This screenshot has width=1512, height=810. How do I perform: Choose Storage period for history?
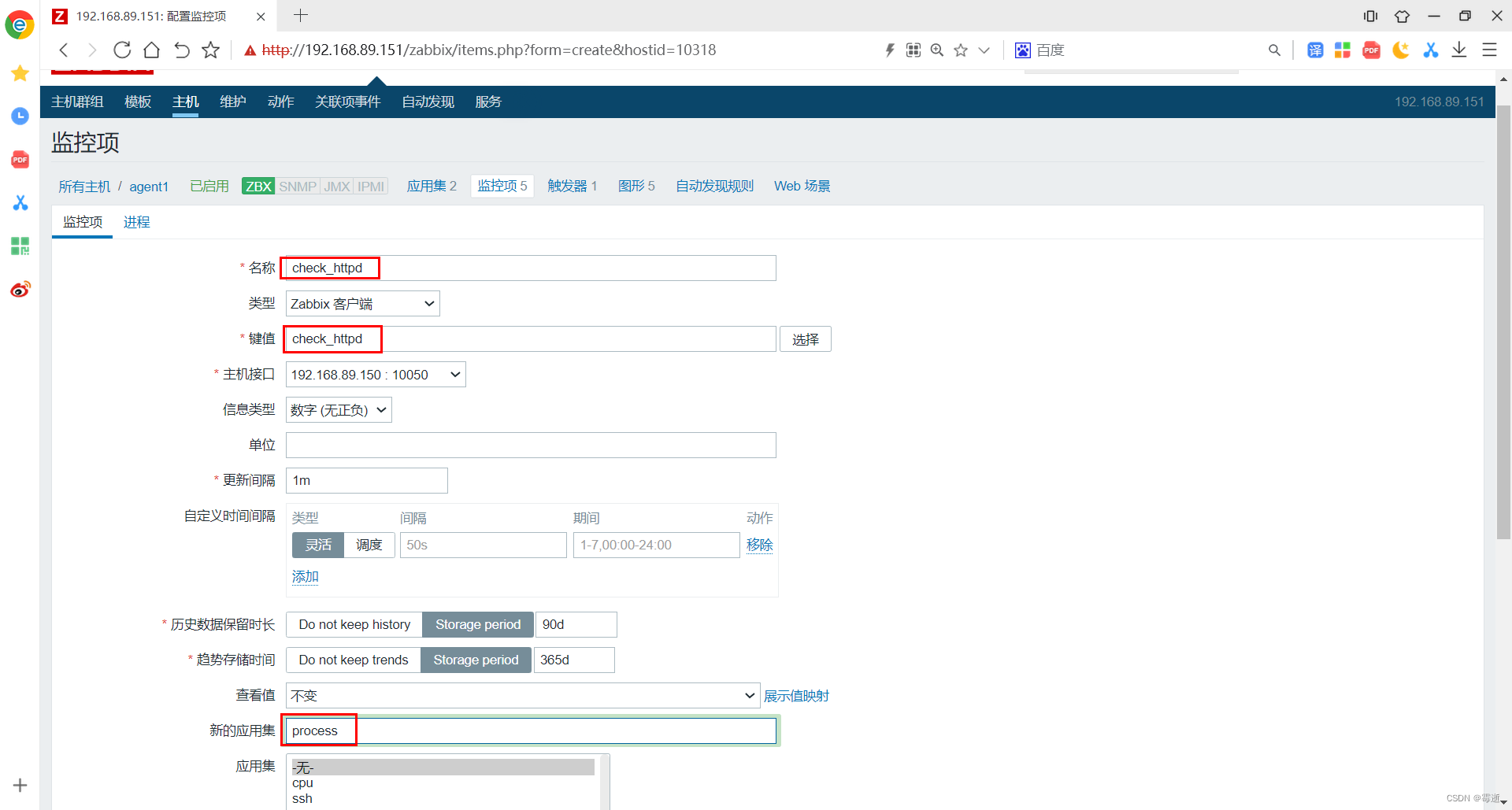478,624
